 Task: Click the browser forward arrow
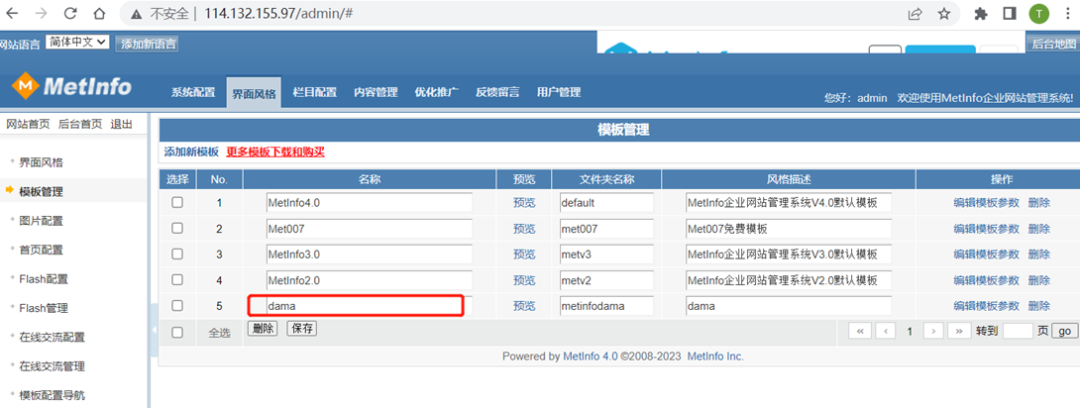click(x=41, y=13)
